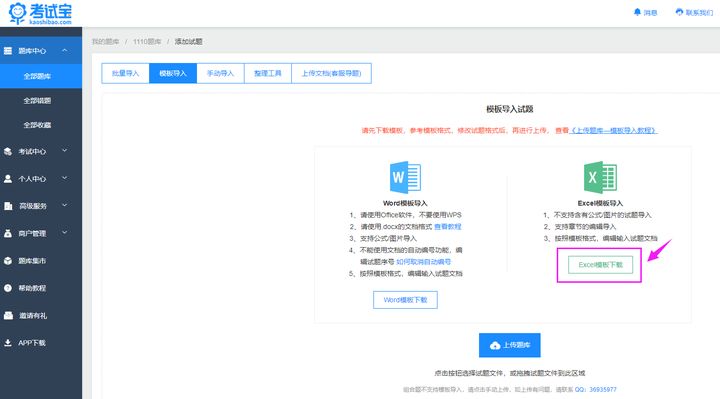Expand the 个人中心 menu chevron
Viewport: 720px width, 399px height.
[x=65, y=178]
